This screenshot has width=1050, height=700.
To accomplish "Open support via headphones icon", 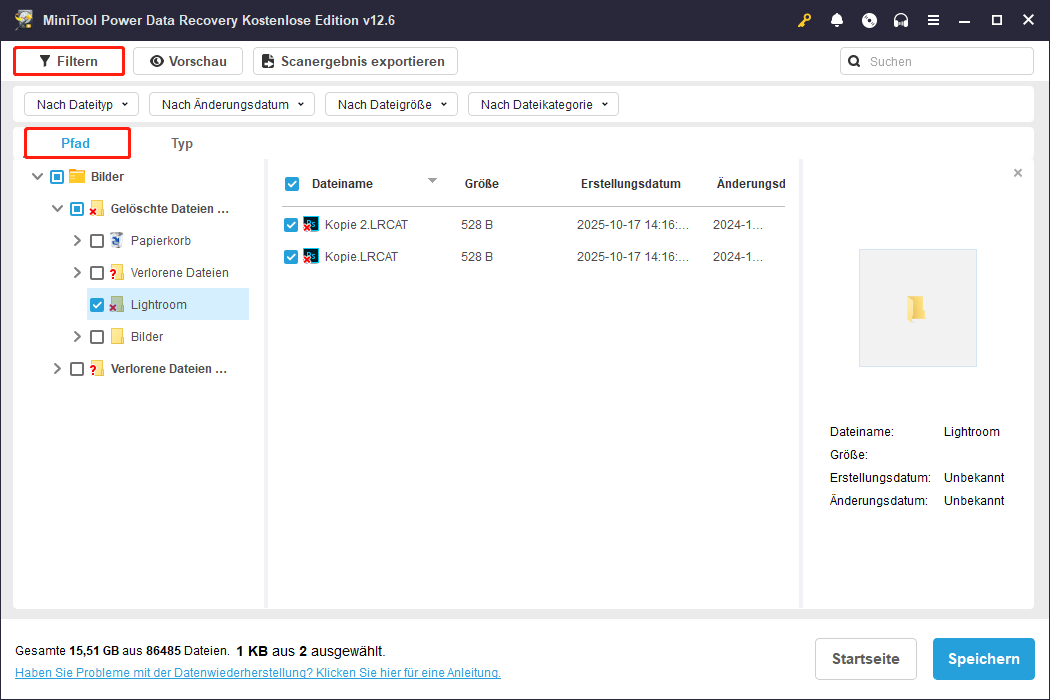I will 901,20.
